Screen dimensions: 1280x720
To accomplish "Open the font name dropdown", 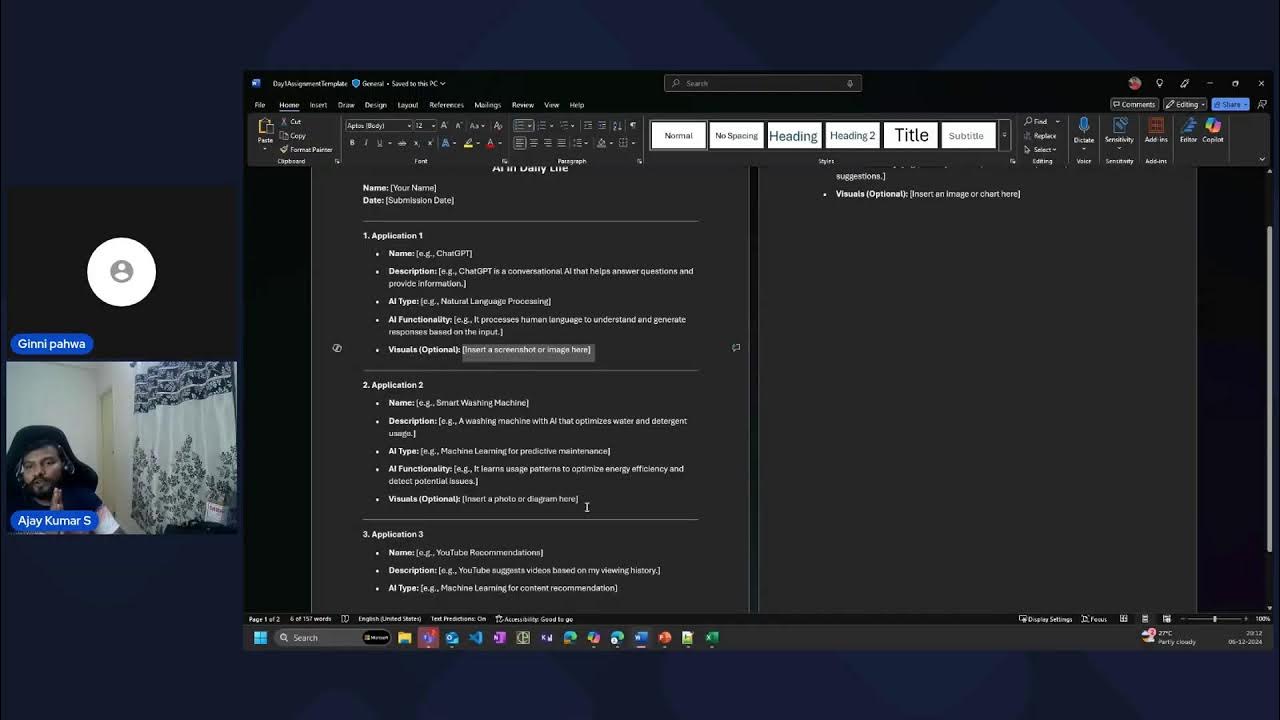I will click(x=408, y=126).
